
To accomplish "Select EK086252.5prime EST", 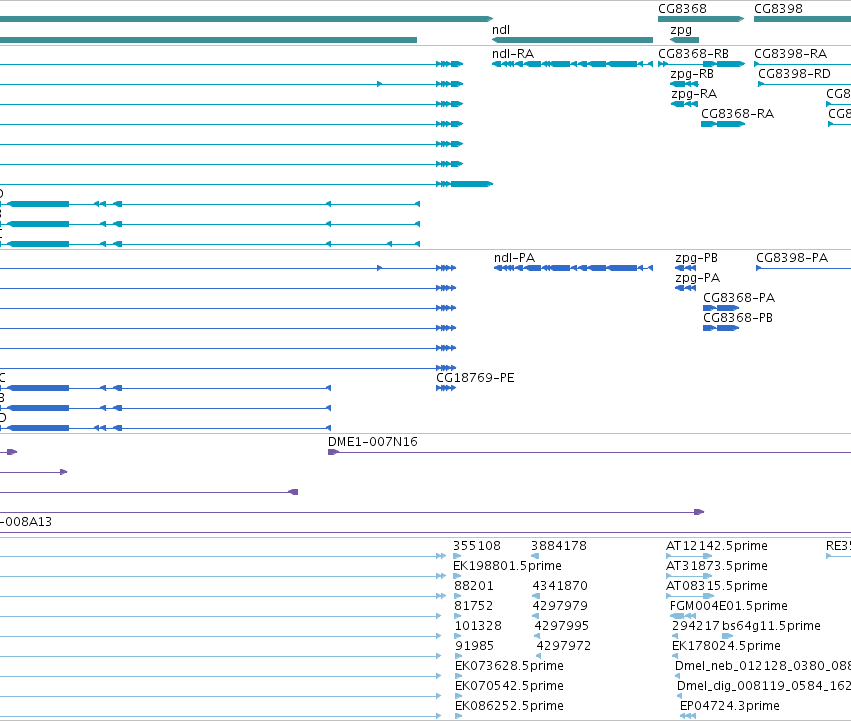I will point(458,716).
